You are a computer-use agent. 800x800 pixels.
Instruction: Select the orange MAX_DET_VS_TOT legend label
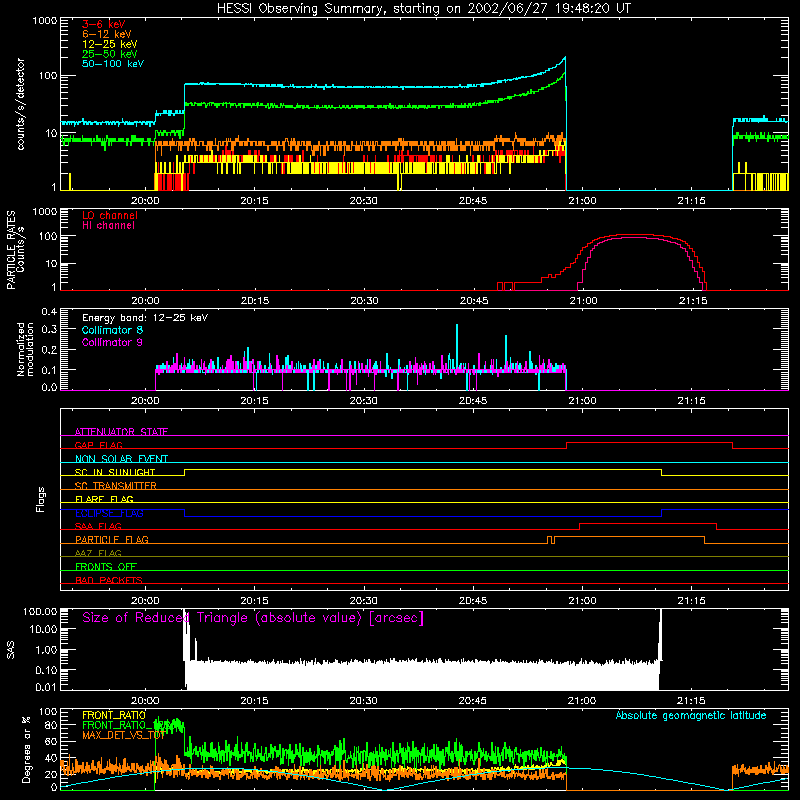pos(123,735)
